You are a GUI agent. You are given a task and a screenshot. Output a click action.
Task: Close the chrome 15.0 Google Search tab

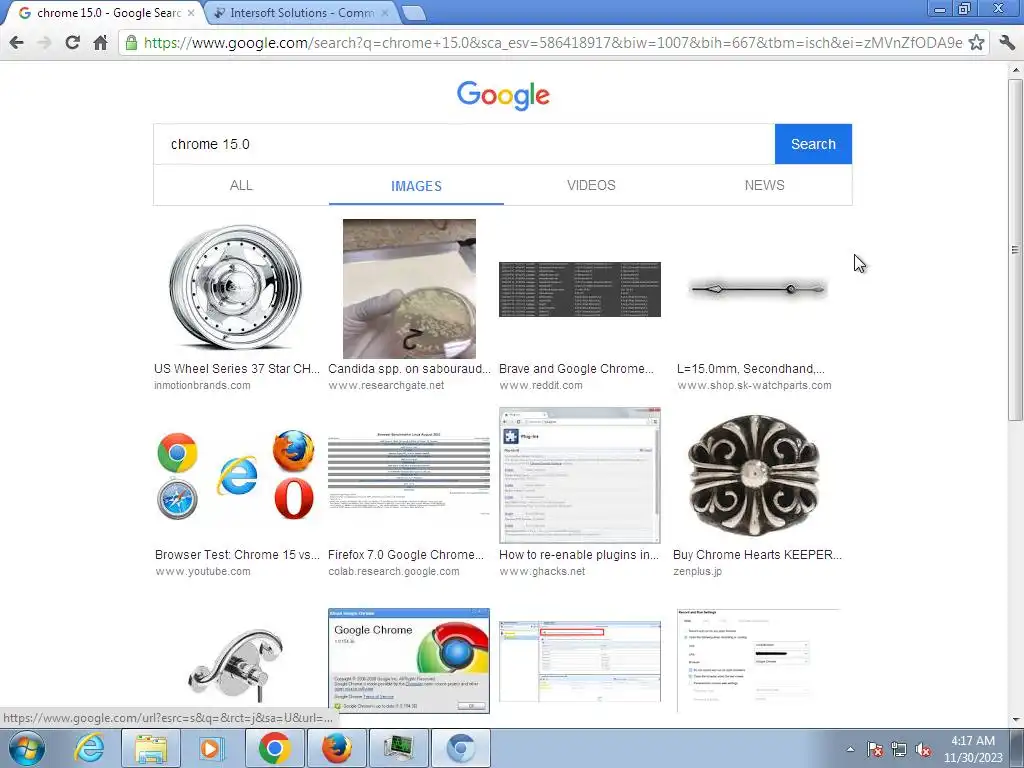coord(191,12)
